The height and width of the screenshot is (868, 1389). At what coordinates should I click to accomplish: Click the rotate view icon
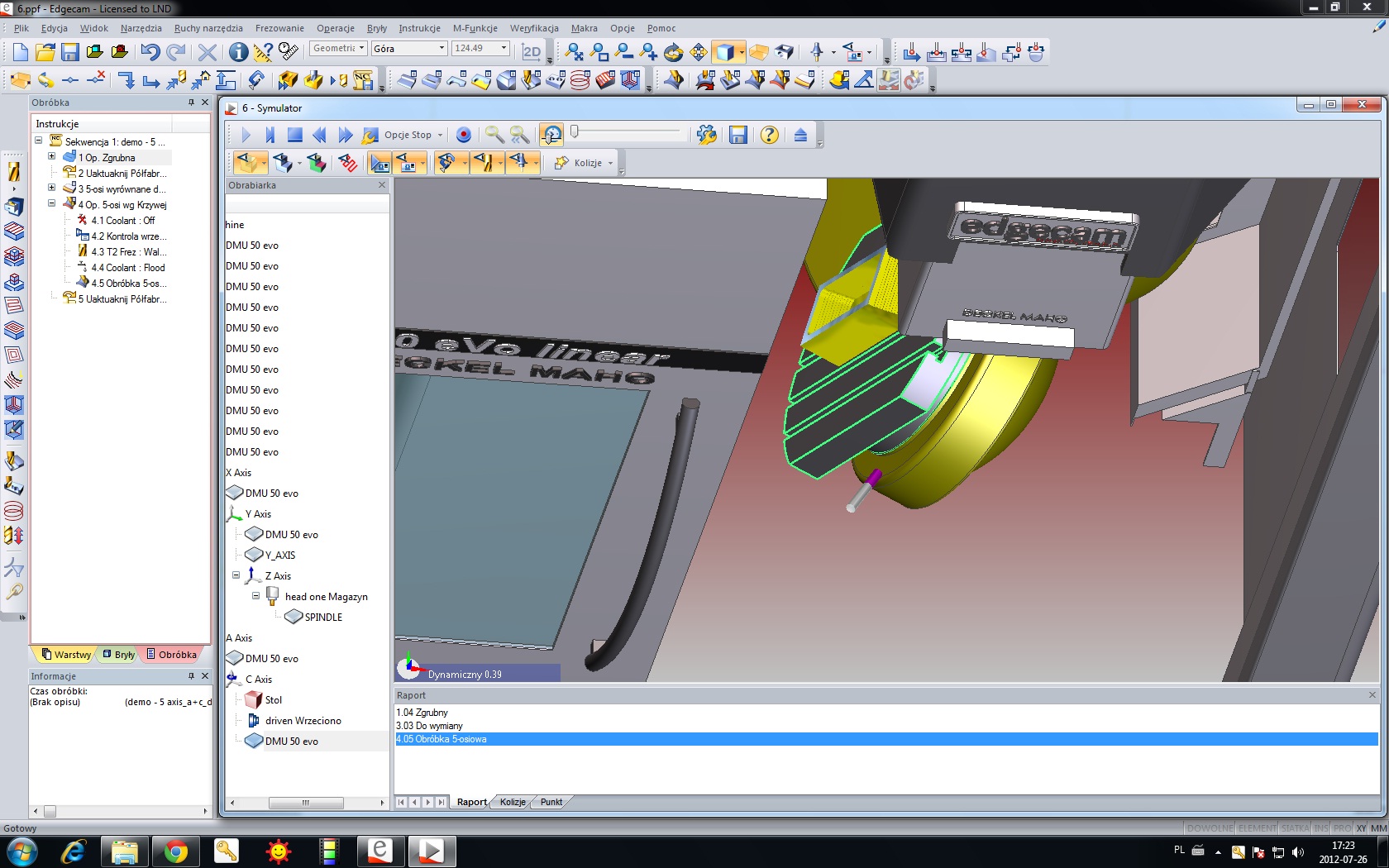coord(673,52)
